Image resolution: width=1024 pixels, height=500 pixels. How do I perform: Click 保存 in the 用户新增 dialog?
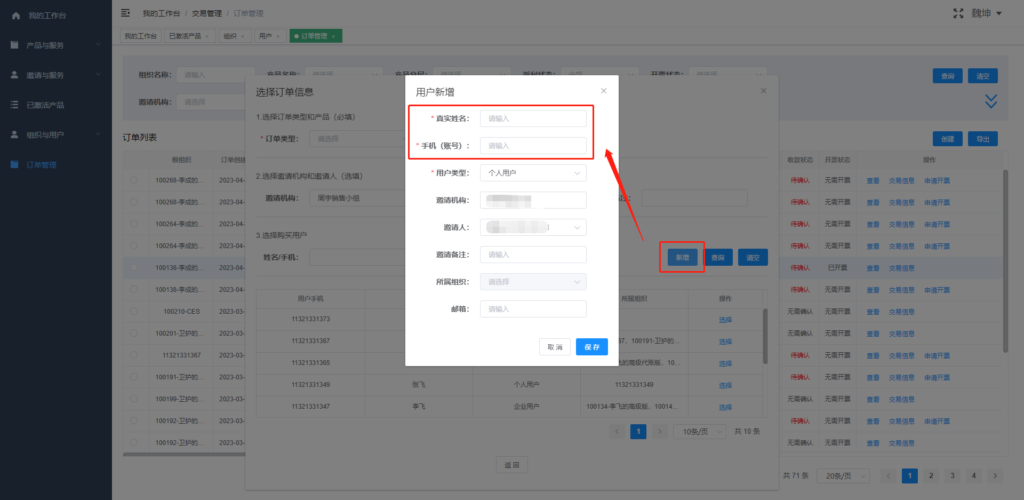[x=592, y=347]
